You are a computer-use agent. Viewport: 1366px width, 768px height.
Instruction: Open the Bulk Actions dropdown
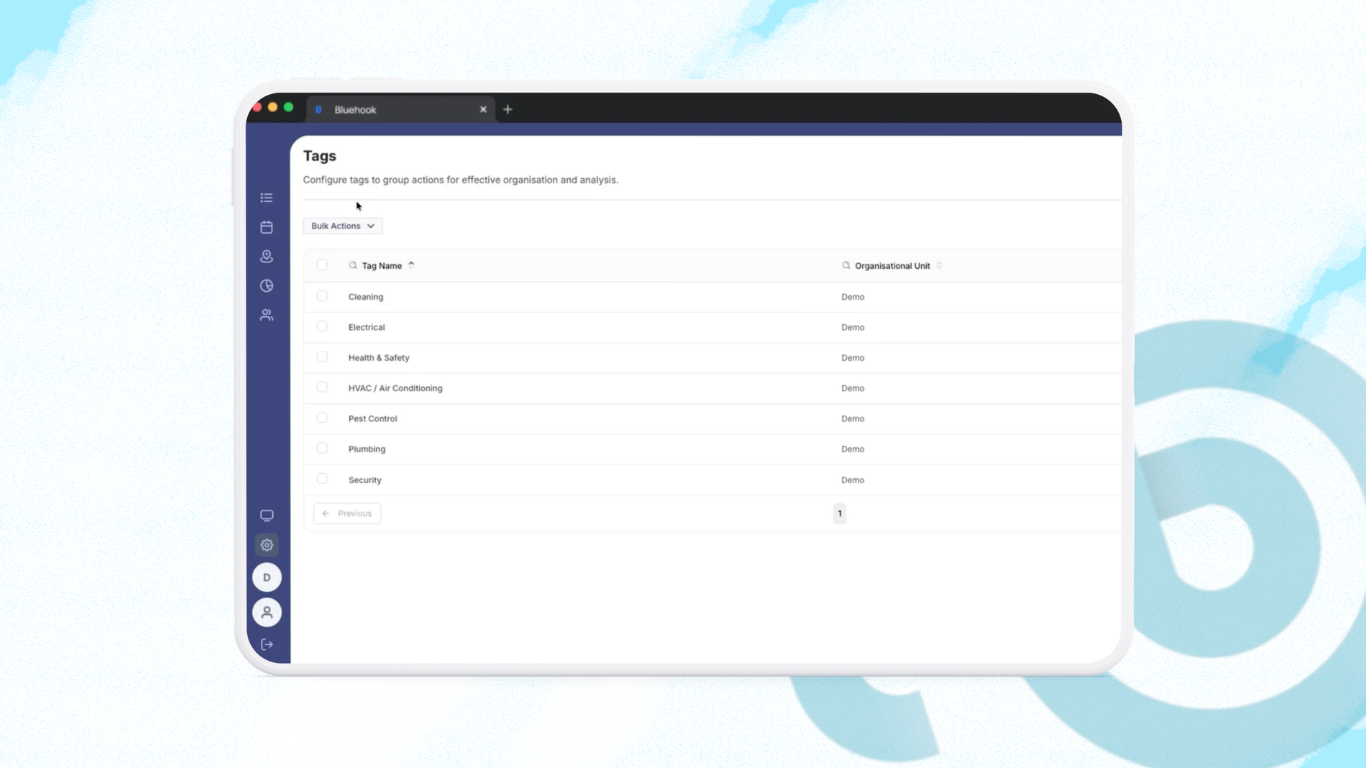tap(343, 226)
